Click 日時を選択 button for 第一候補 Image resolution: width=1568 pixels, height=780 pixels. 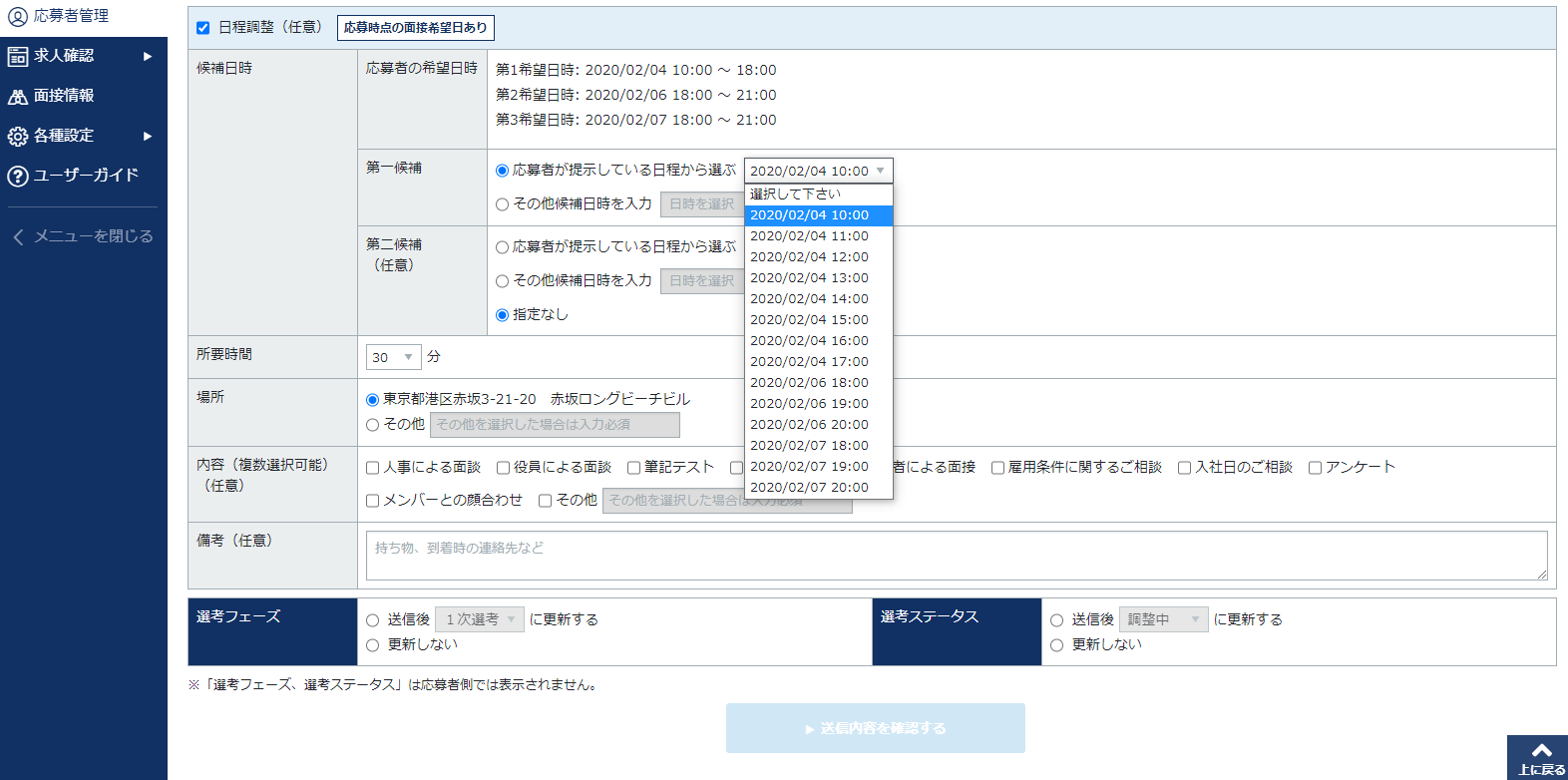coord(702,204)
